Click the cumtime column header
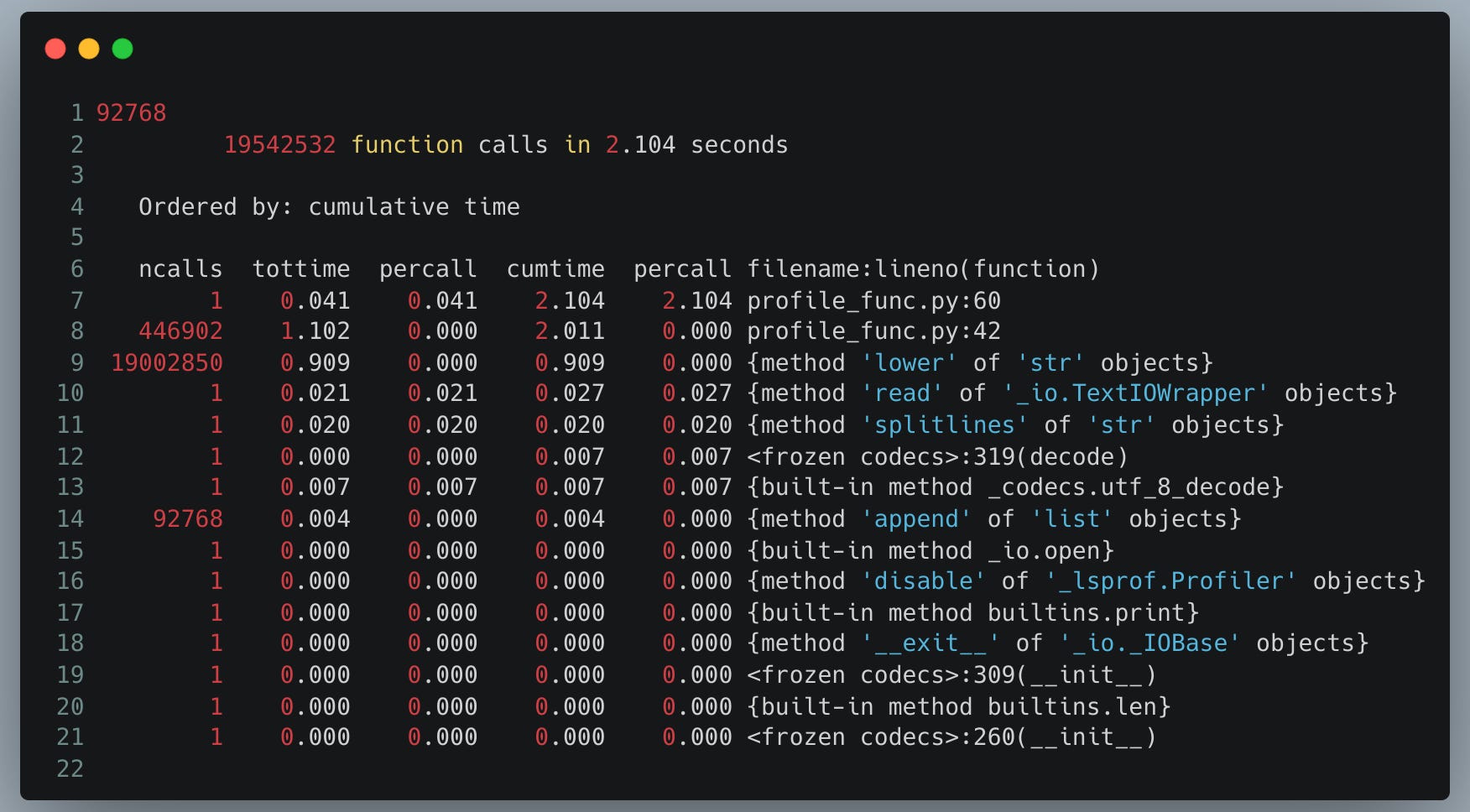1470x812 pixels. click(555, 269)
